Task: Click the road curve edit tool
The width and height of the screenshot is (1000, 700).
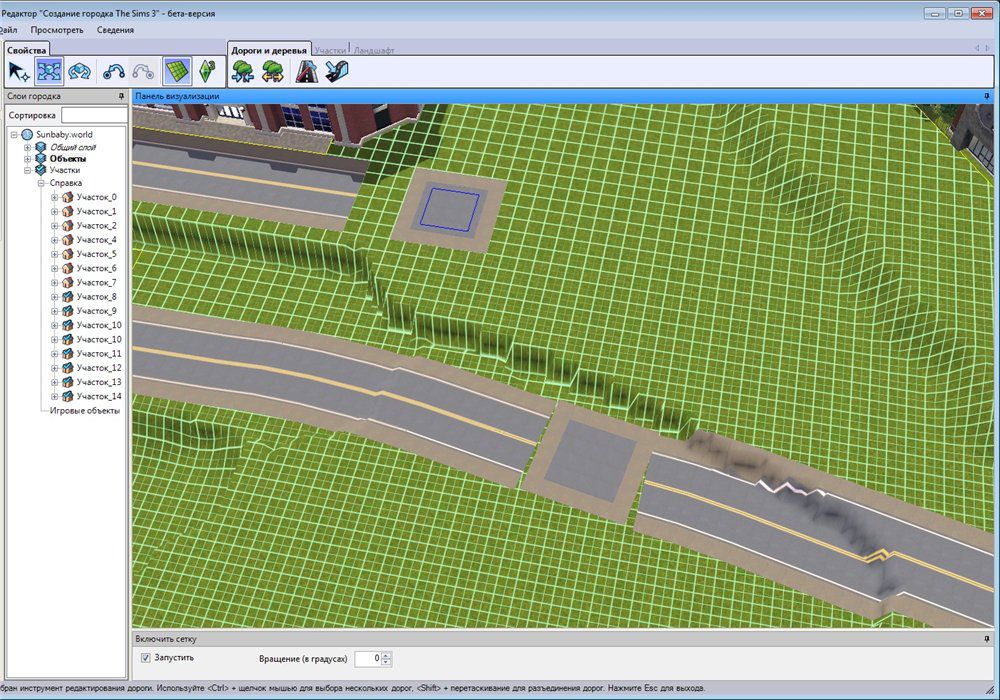Action: [x=114, y=71]
